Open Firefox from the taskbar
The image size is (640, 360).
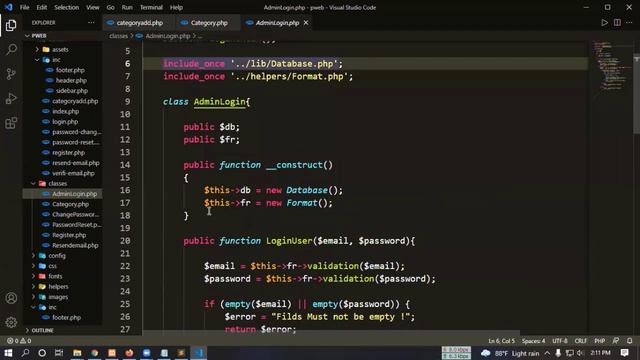coord(129,353)
